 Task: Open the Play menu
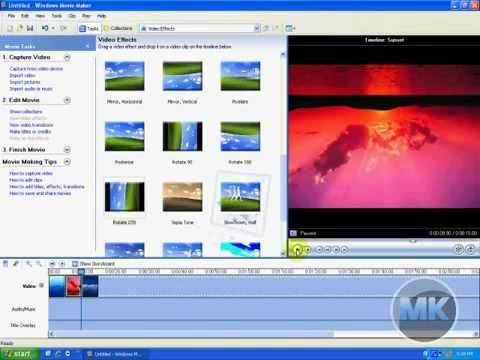pyautogui.click(x=86, y=16)
